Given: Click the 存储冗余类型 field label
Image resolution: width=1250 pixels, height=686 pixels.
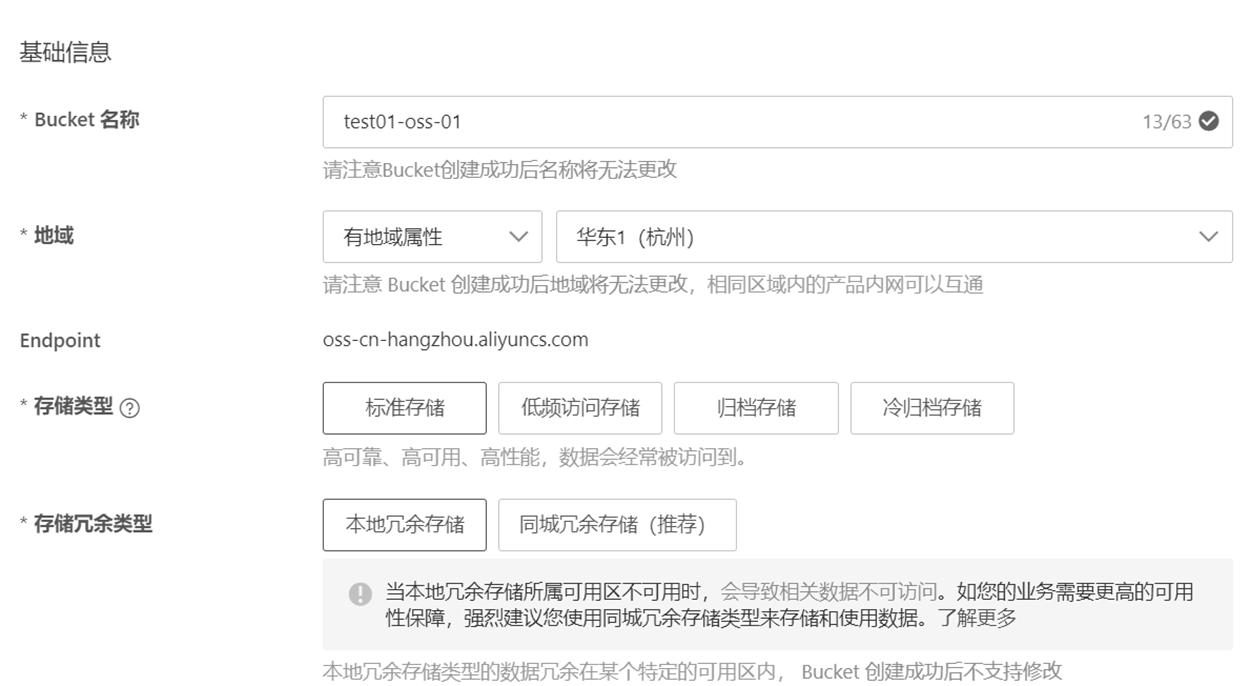Looking at the screenshot, I should [92, 523].
